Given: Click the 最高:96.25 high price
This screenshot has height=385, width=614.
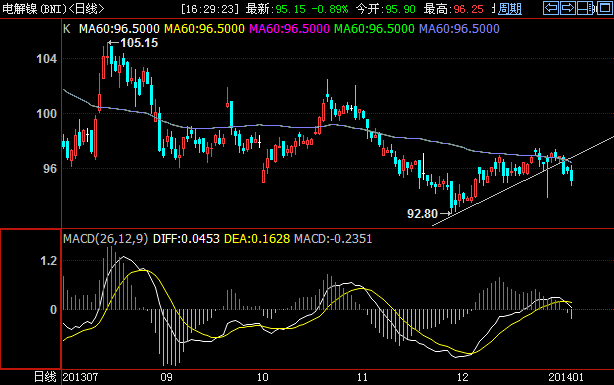Looking at the screenshot, I should tap(454, 9).
